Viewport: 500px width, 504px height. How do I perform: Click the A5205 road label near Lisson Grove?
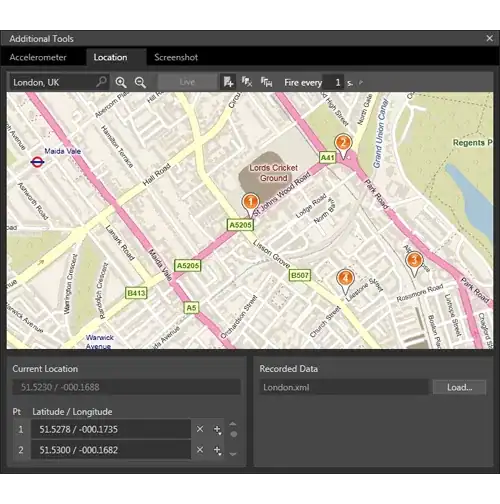(240, 225)
